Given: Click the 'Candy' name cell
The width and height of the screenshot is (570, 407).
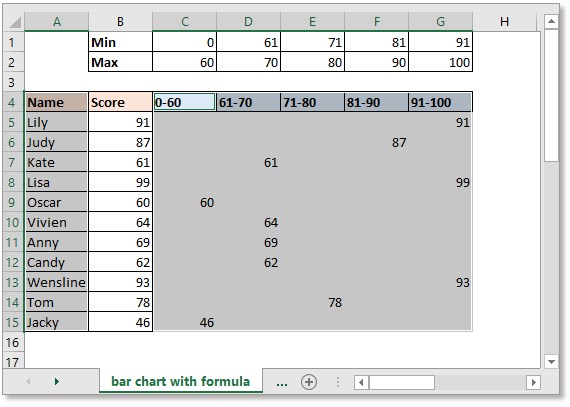Looking at the screenshot, I should pyautogui.click(x=56, y=262).
